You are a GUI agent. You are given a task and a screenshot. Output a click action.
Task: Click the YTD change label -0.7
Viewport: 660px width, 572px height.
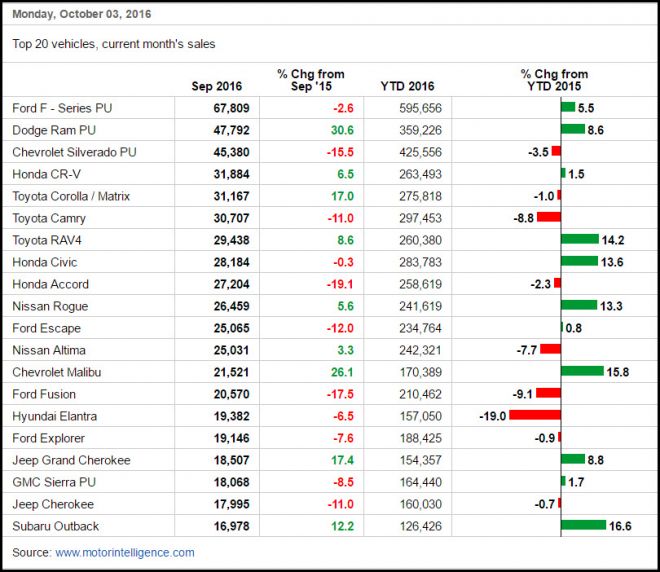[545, 504]
